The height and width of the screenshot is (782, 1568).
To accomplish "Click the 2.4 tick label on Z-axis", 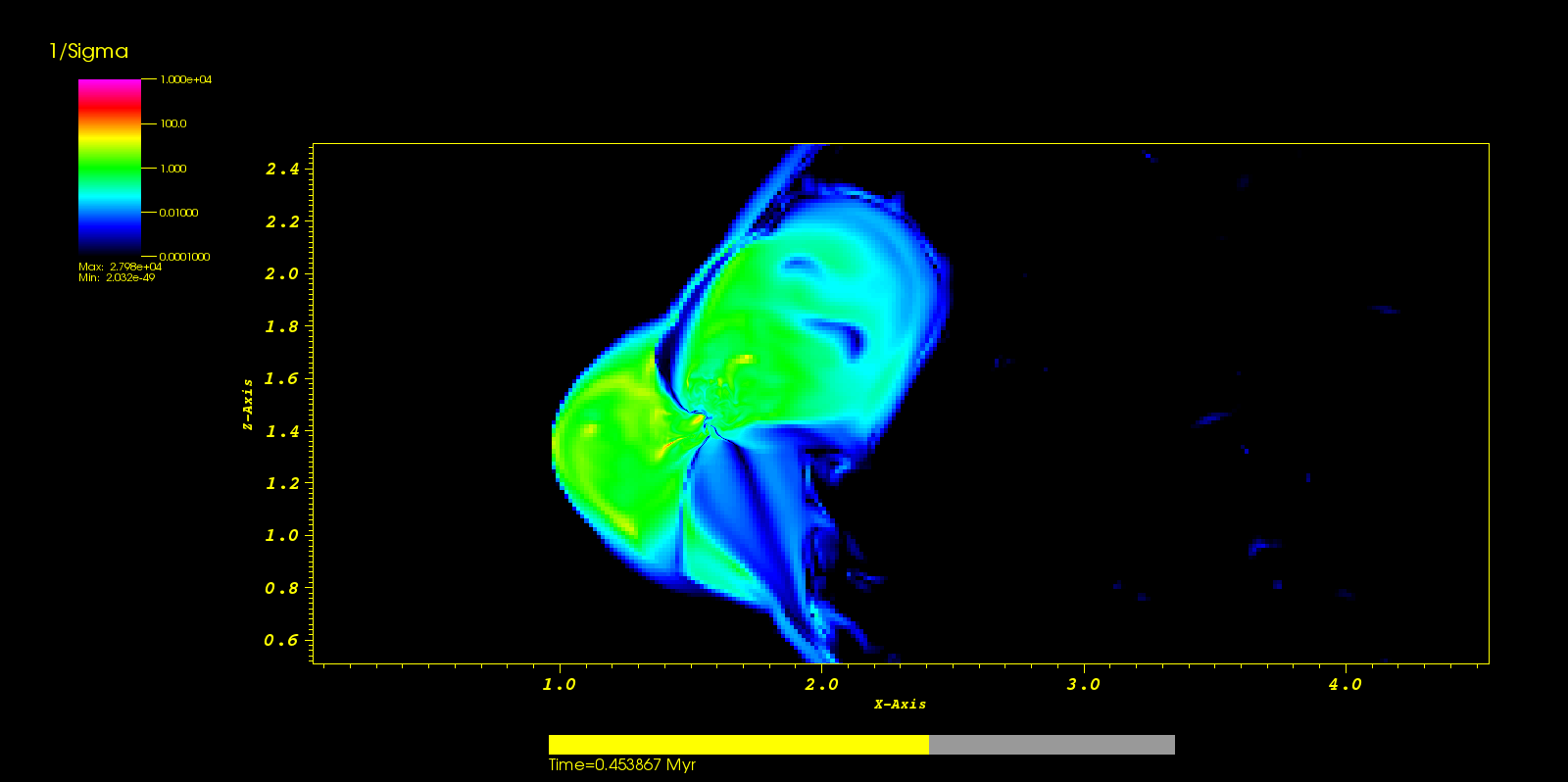I will pyautogui.click(x=282, y=169).
